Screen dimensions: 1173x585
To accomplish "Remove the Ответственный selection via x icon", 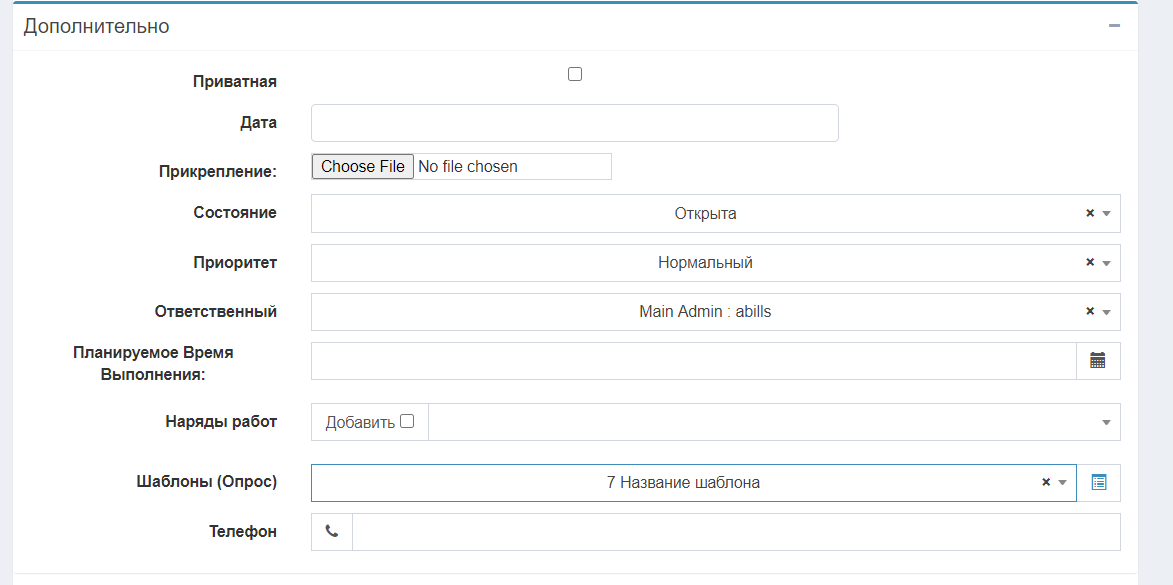I will pos(1090,312).
